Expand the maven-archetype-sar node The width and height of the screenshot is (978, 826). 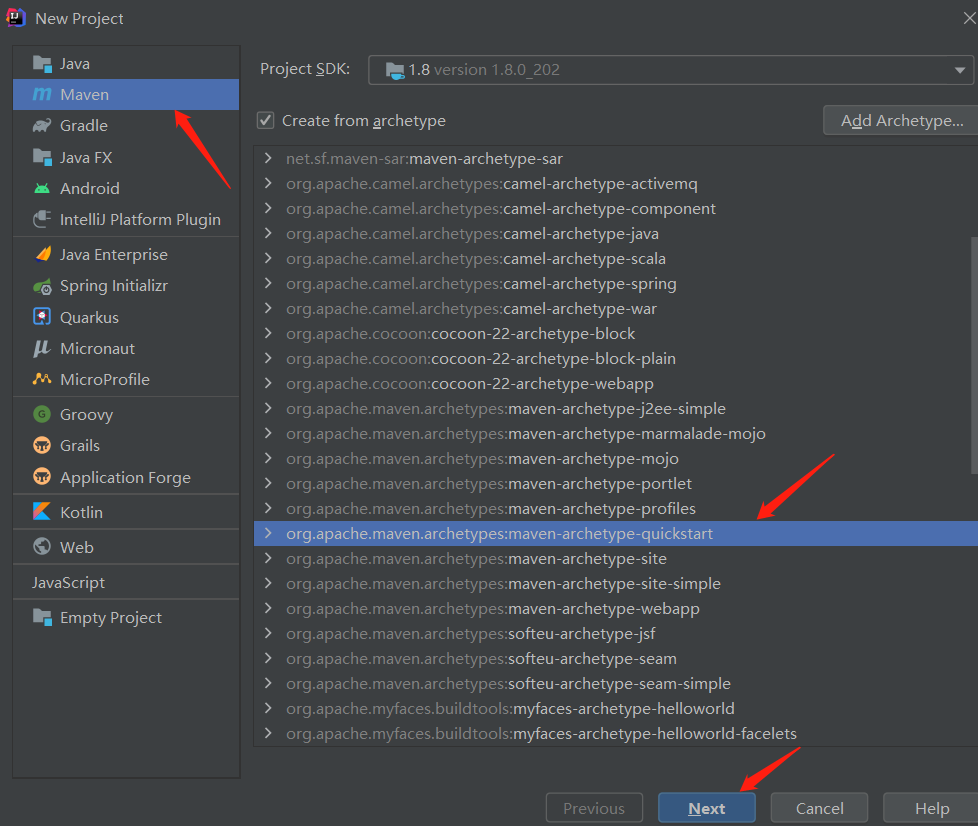[x=268, y=158]
